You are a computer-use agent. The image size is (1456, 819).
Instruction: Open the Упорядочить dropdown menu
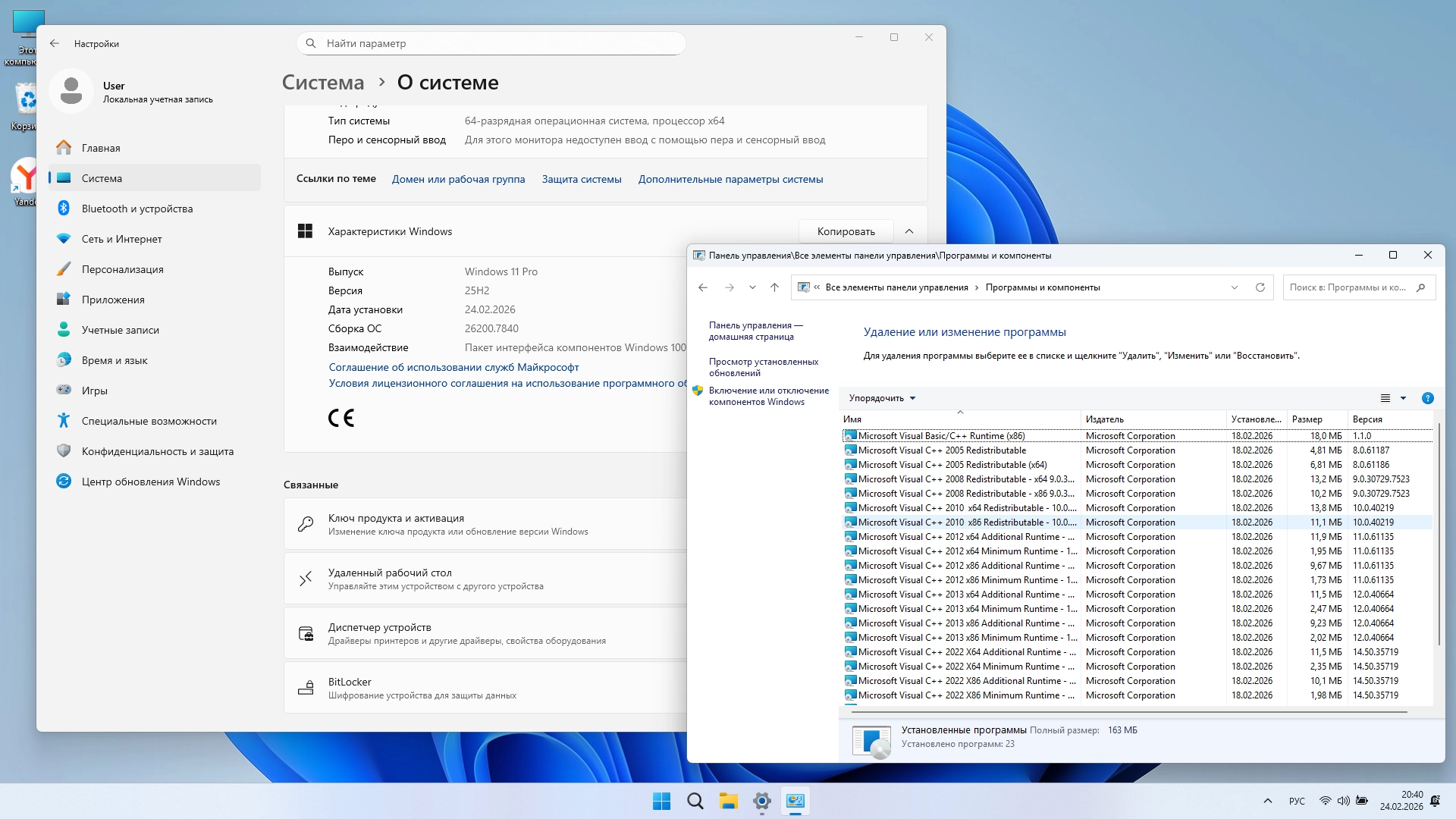coord(882,398)
